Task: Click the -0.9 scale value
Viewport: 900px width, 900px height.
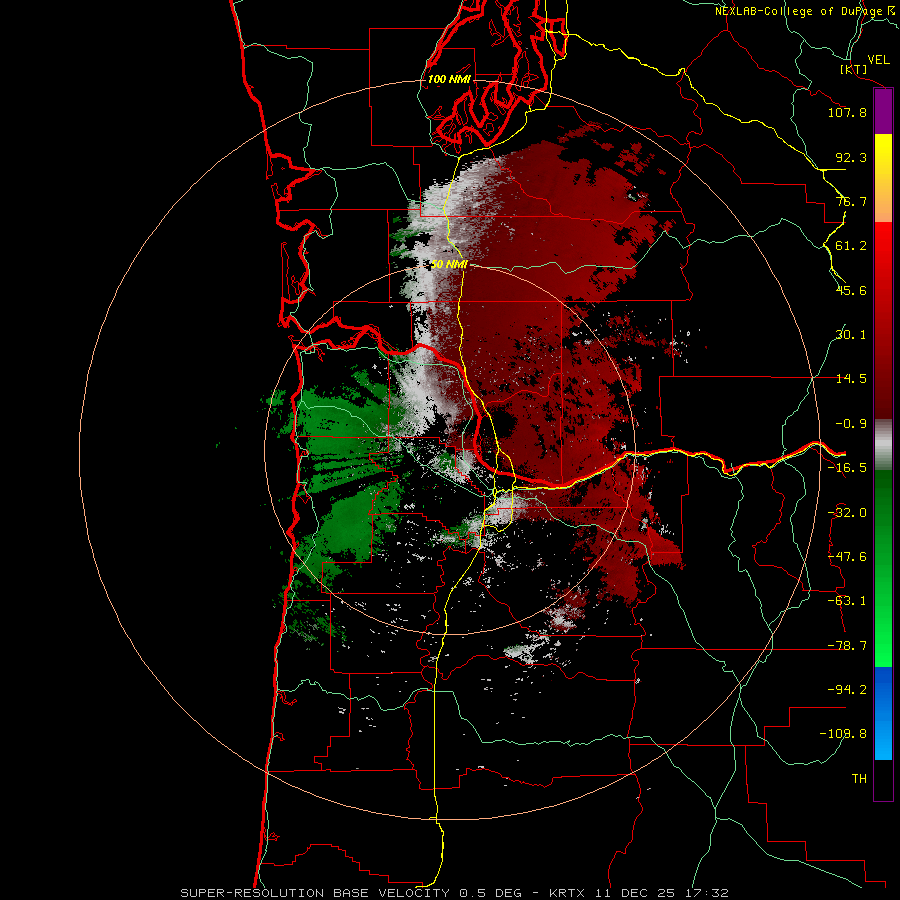Action: point(851,424)
